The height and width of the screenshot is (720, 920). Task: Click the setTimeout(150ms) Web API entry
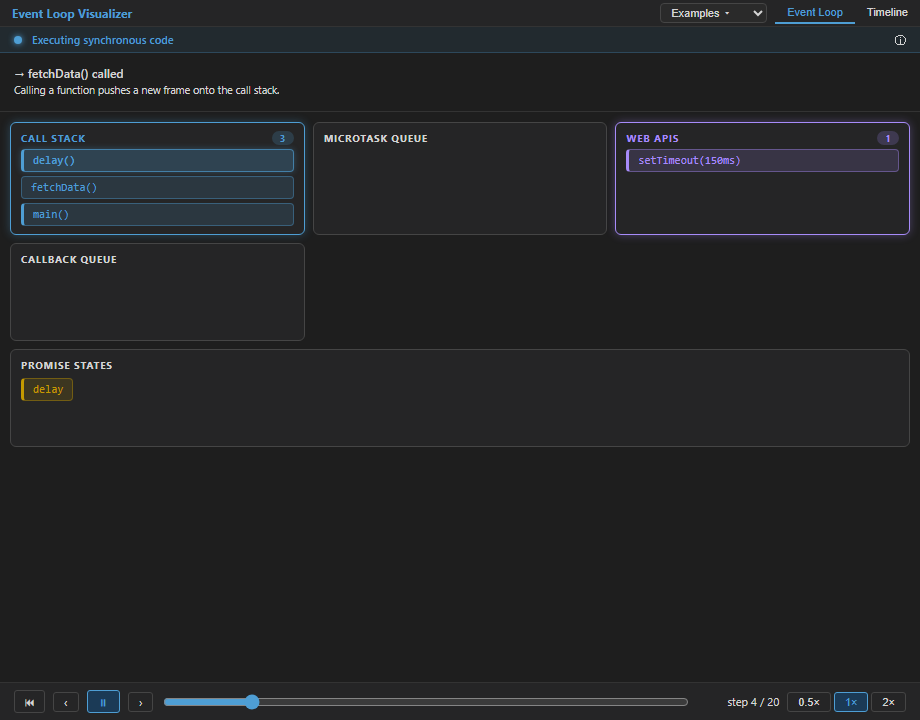pos(762,160)
